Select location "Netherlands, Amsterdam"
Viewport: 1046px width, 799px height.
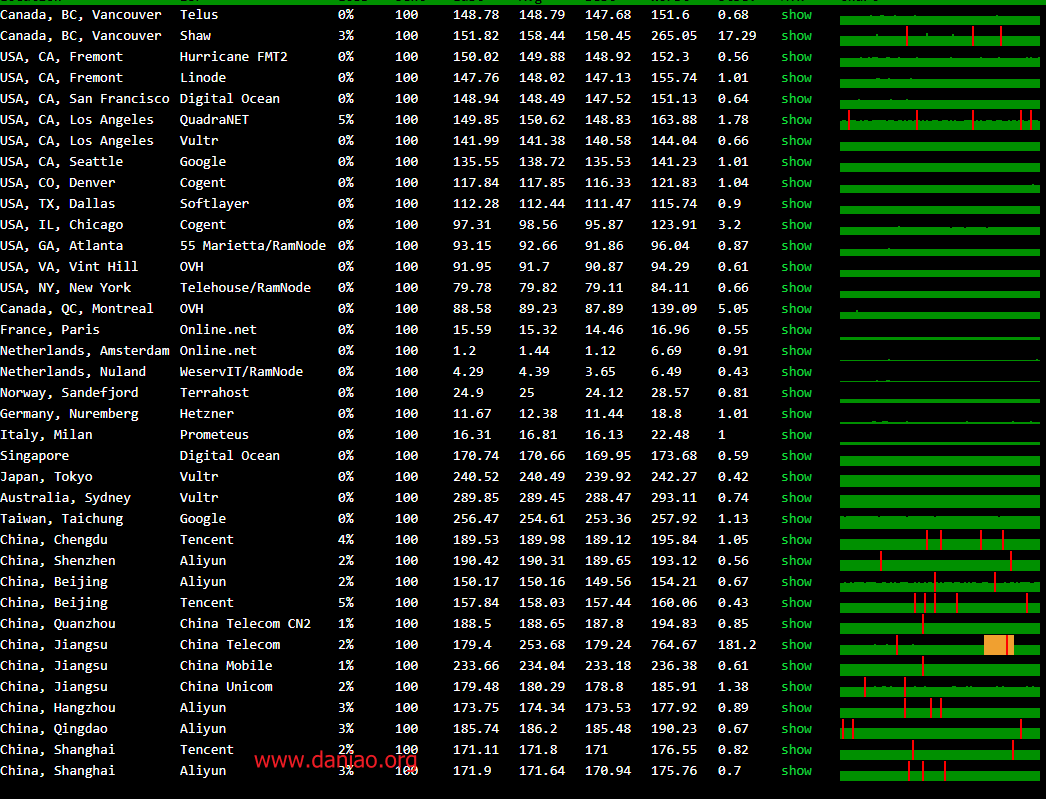[x=85, y=351]
